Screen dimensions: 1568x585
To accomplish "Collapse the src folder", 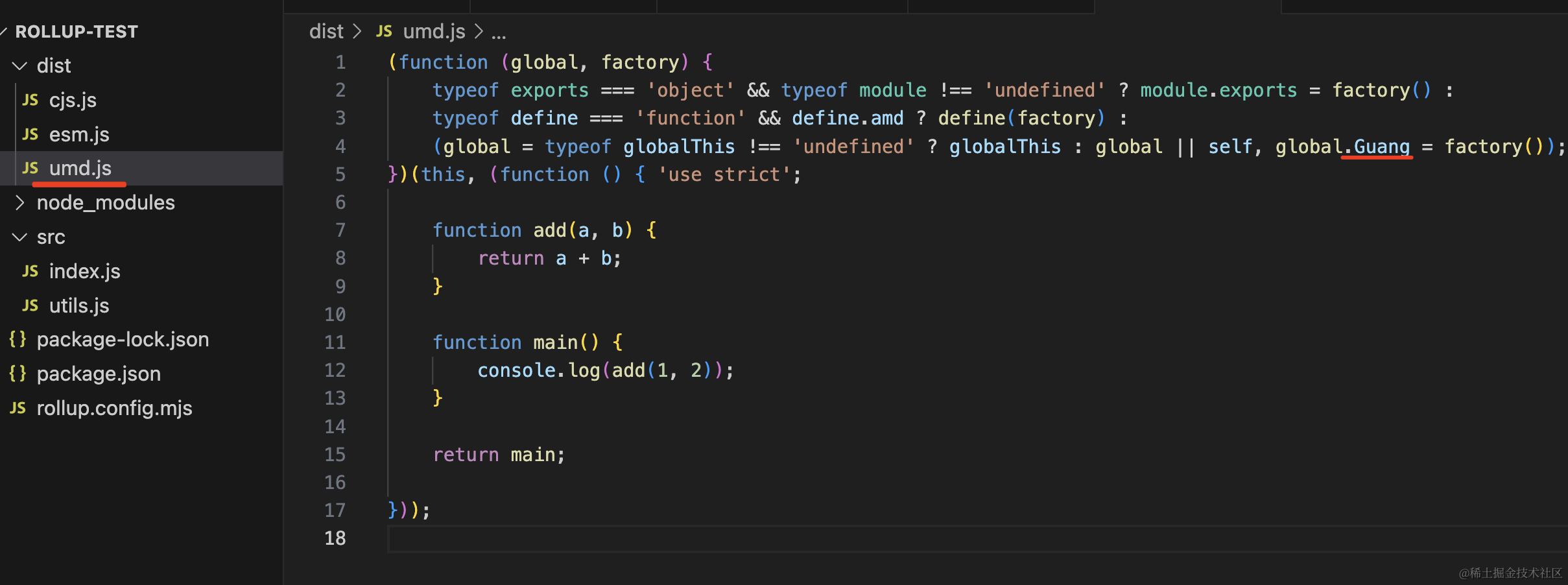I will tap(19, 237).
